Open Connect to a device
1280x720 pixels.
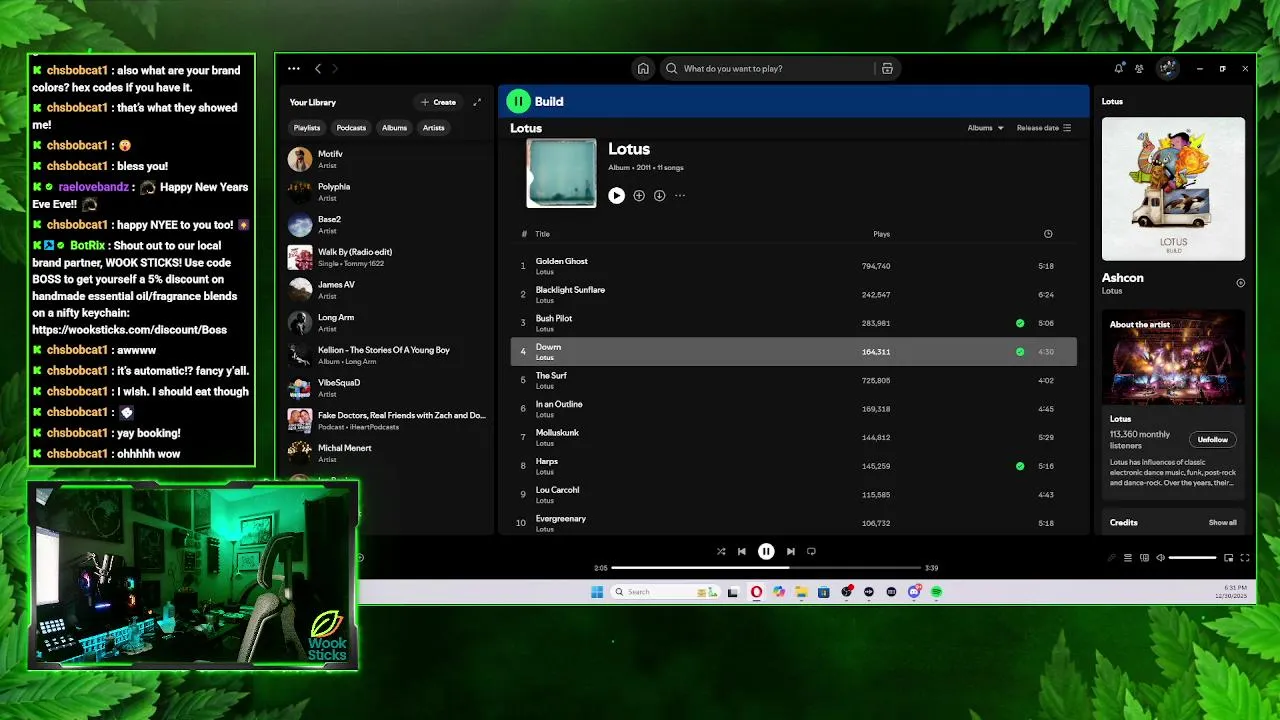(1144, 558)
